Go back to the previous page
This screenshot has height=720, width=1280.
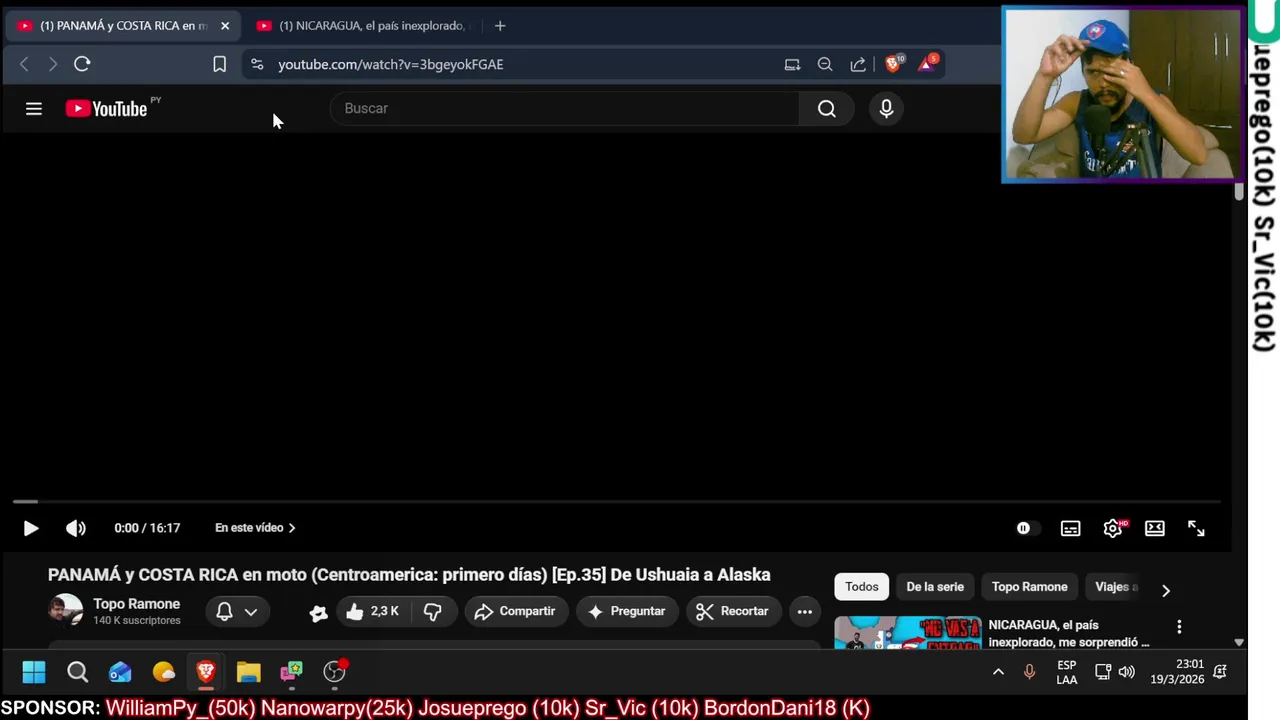25,64
